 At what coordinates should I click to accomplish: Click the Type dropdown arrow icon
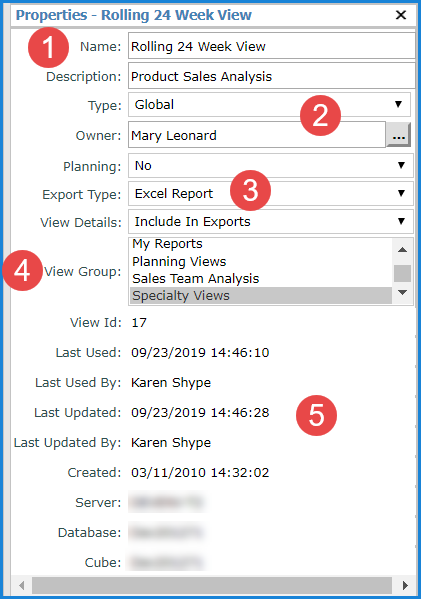398,104
